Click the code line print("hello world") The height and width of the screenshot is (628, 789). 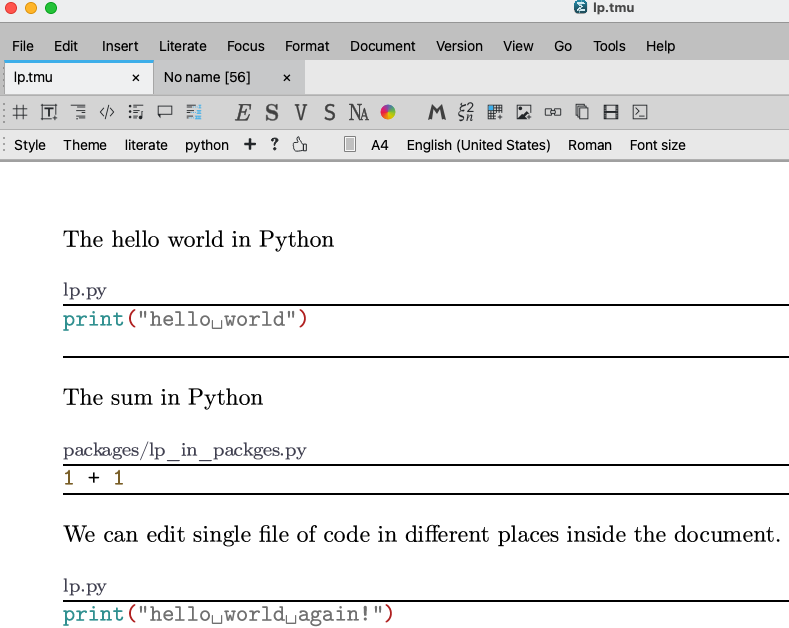tap(185, 320)
